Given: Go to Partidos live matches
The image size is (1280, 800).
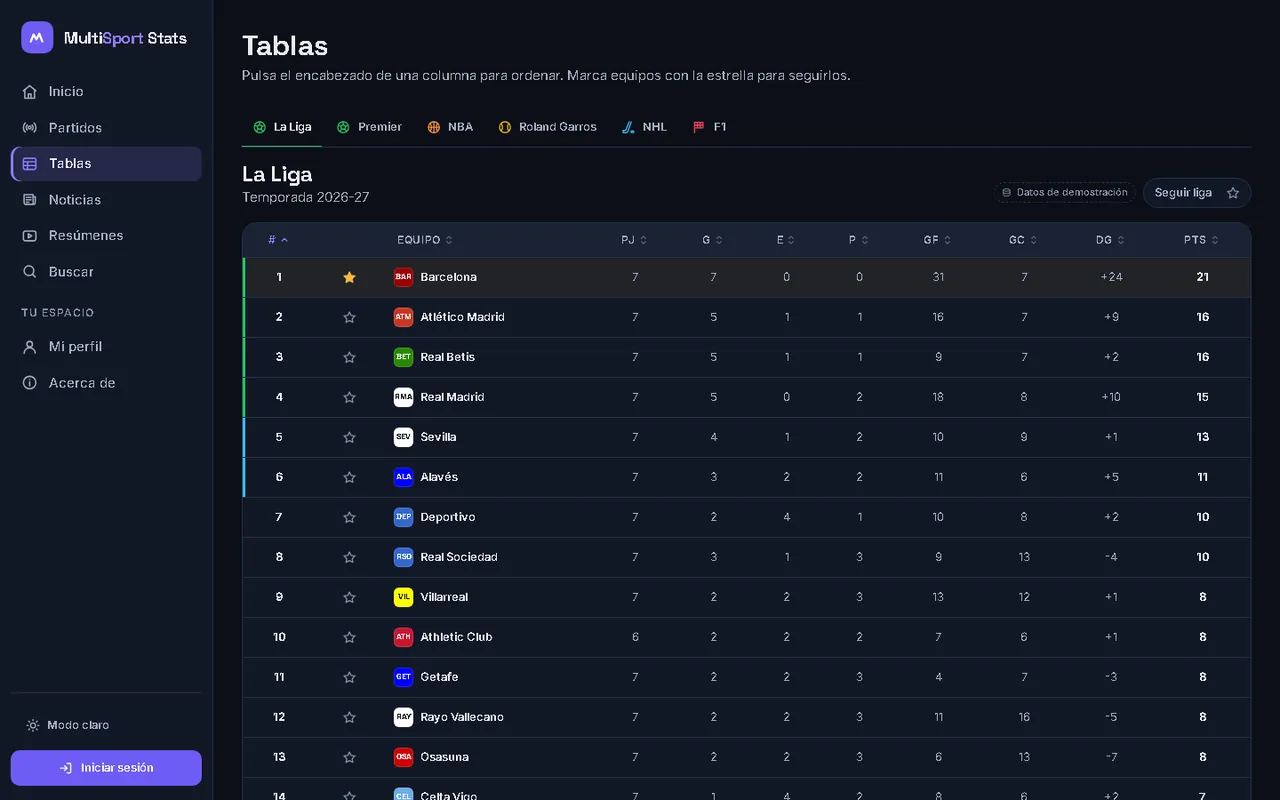Looking at the screenshot, I should [x=106, y=127].
